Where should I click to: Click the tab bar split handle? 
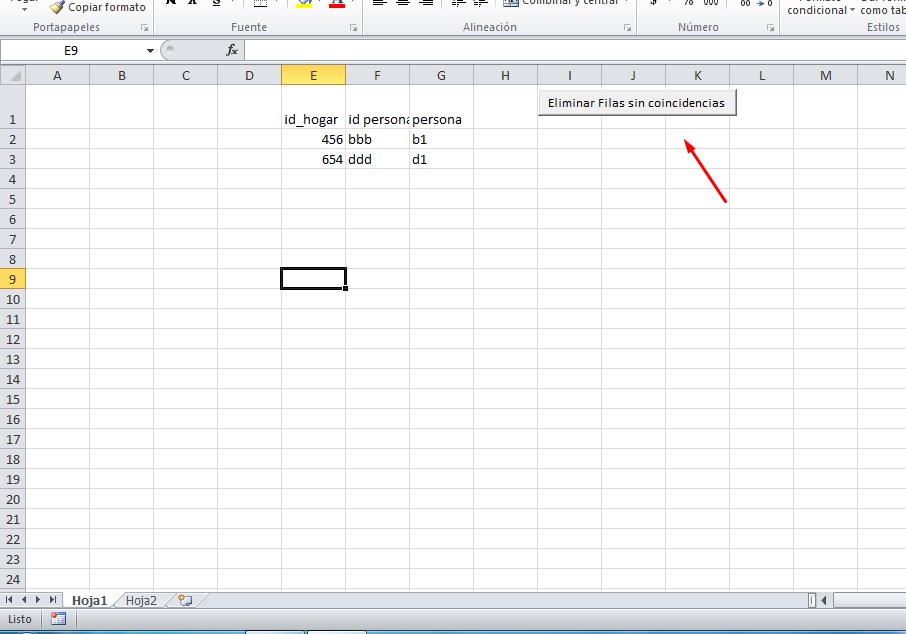click(812, 600)
